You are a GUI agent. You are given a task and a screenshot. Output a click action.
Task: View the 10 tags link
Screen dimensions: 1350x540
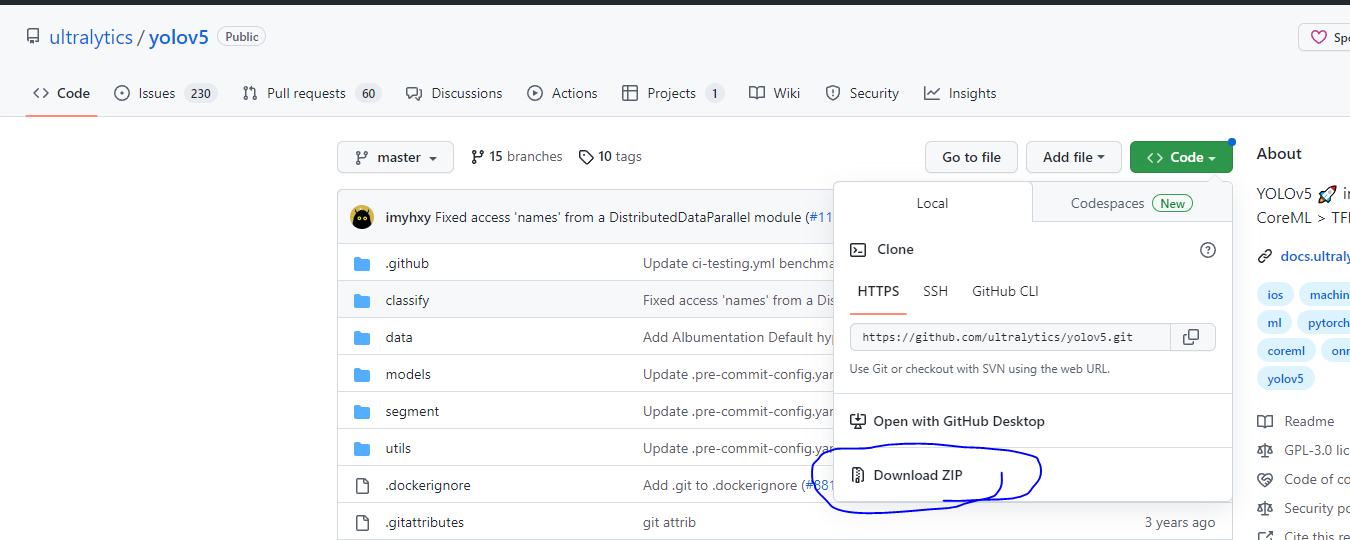click(610, 157)
